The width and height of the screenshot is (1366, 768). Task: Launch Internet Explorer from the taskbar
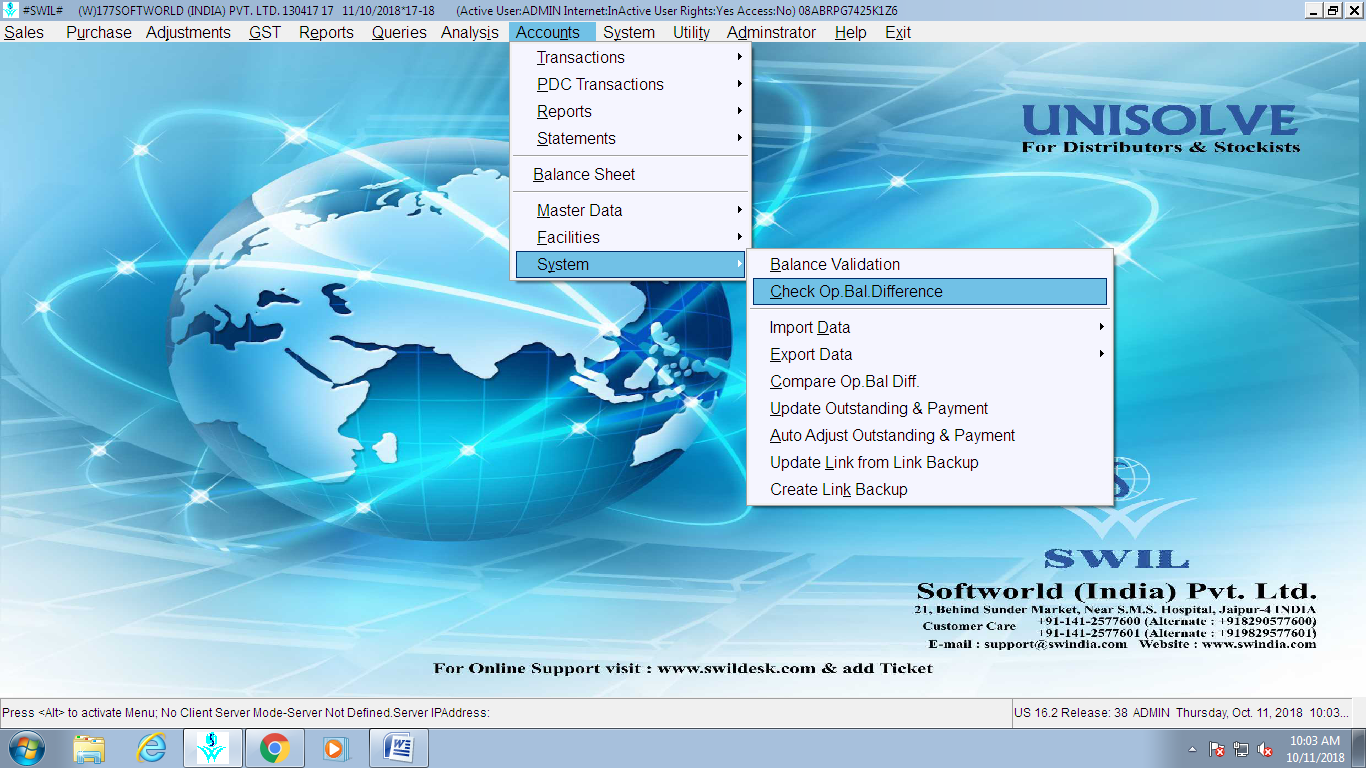tap(151, 748)
